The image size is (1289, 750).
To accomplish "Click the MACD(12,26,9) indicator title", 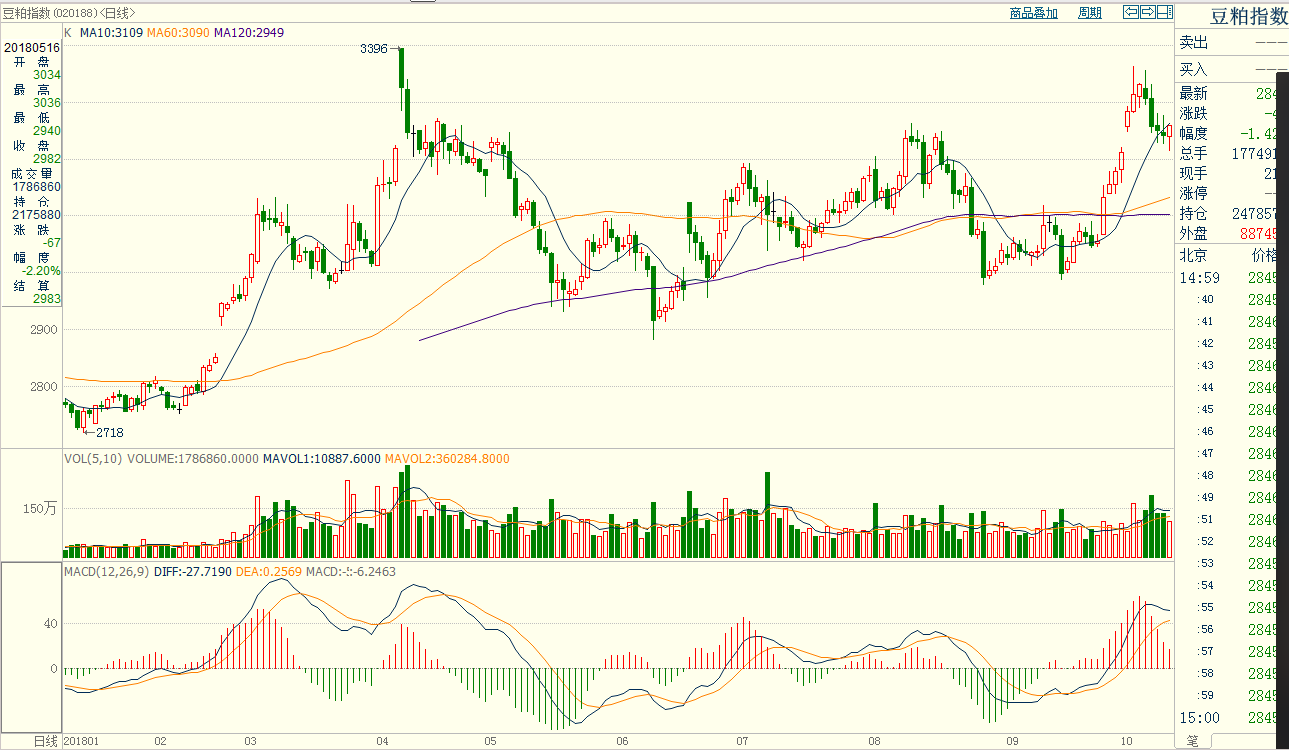I will tap(107, 571).
